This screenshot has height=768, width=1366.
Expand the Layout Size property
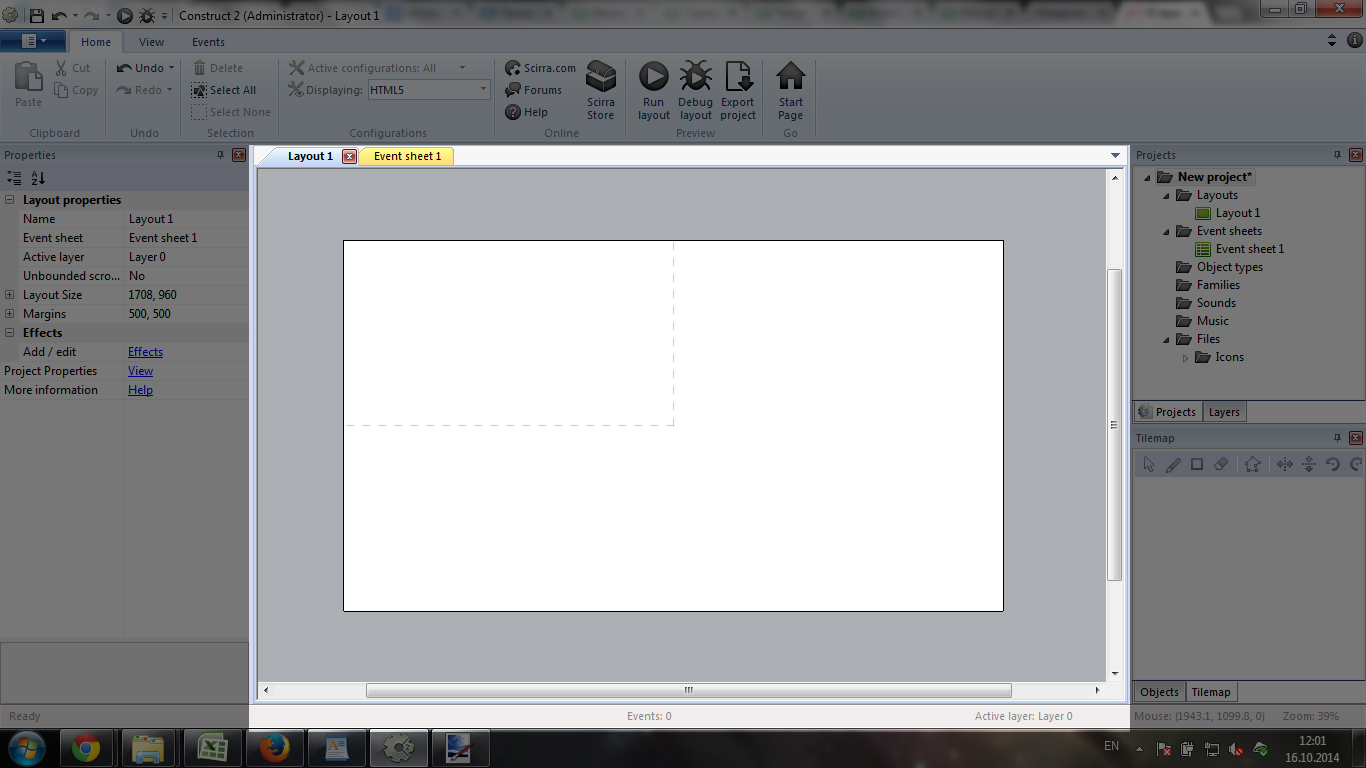(9, 295)
